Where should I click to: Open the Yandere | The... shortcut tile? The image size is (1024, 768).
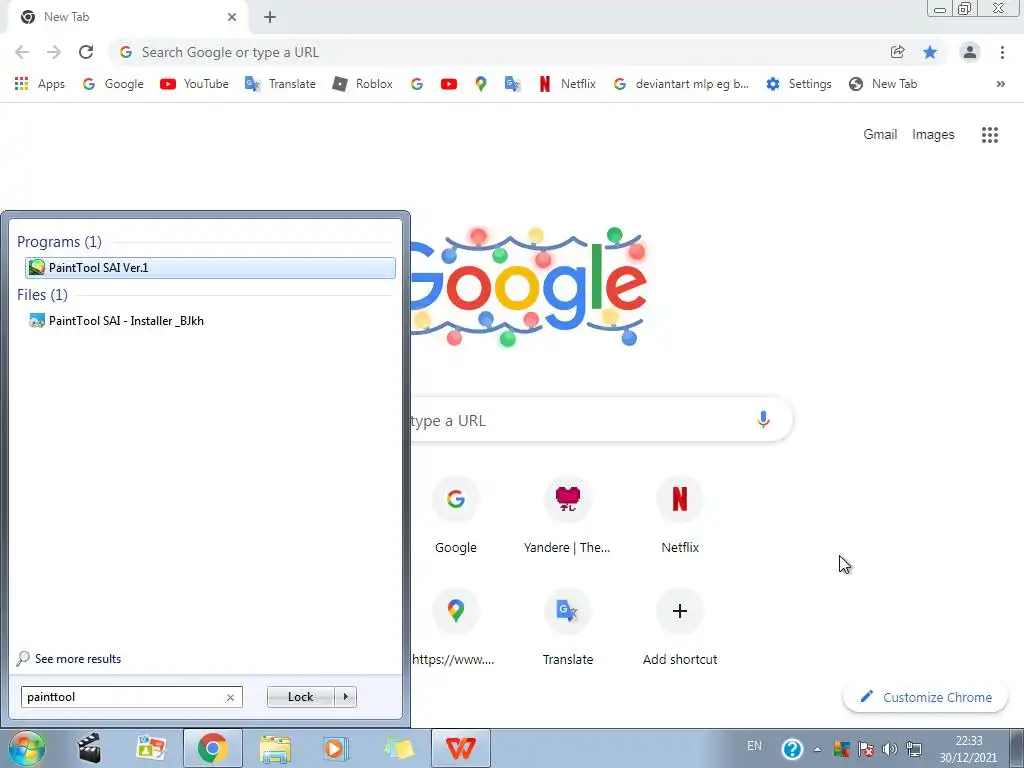[x=568, y=516]
